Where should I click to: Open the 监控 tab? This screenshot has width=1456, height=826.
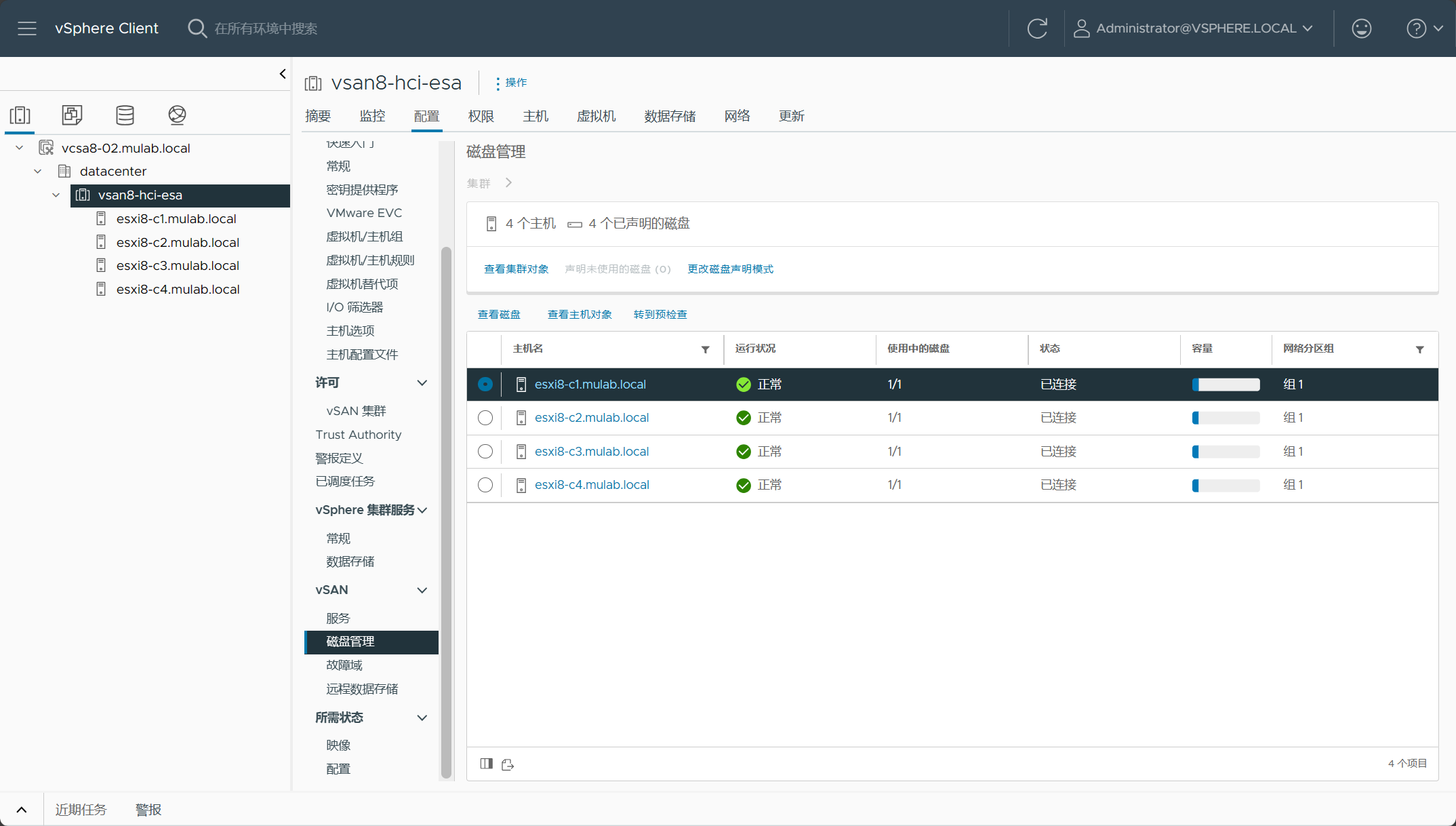372,116
